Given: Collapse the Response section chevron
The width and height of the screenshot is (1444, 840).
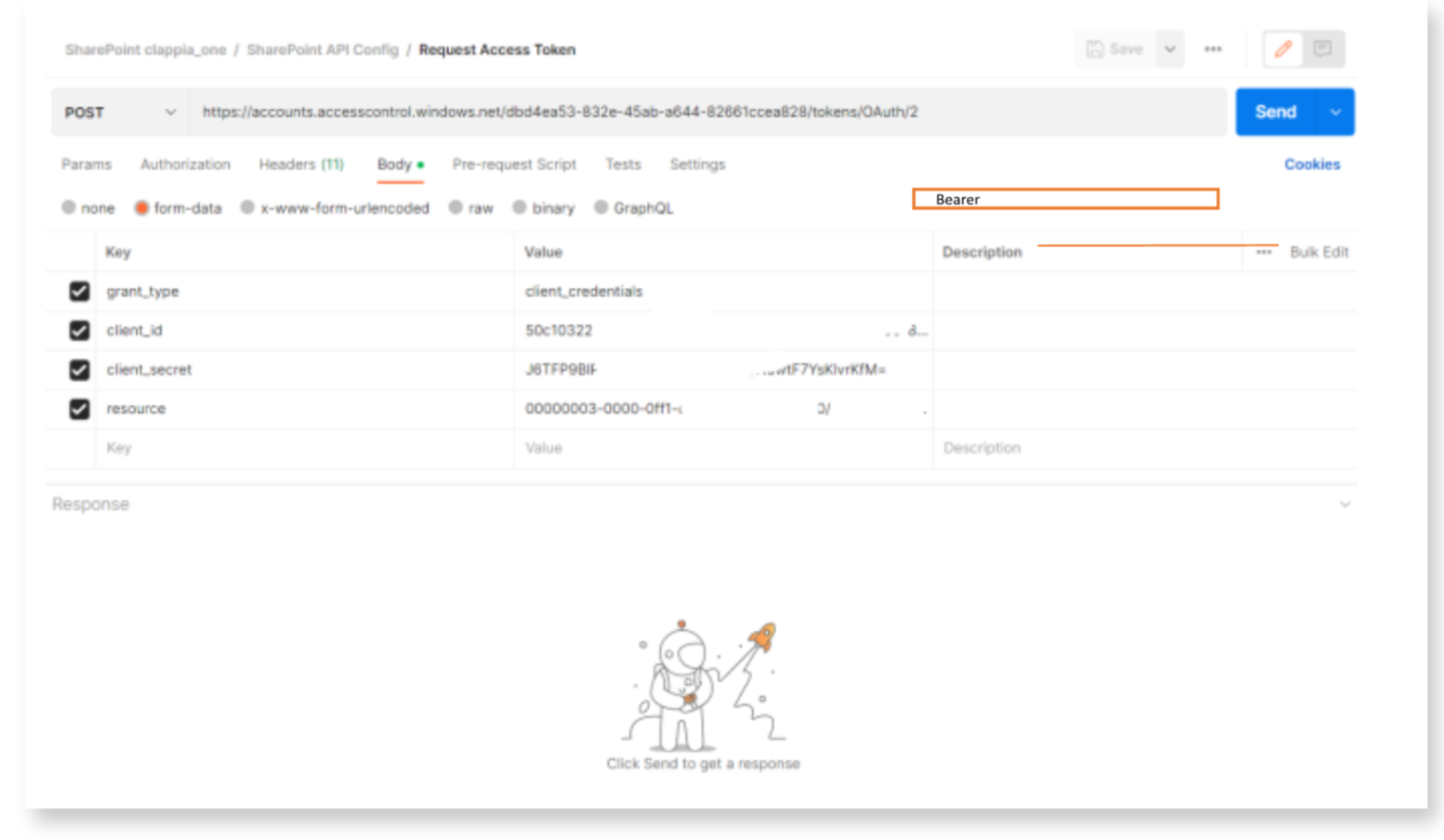Looking at the screenshot, I should click(x=1345, y=504).
